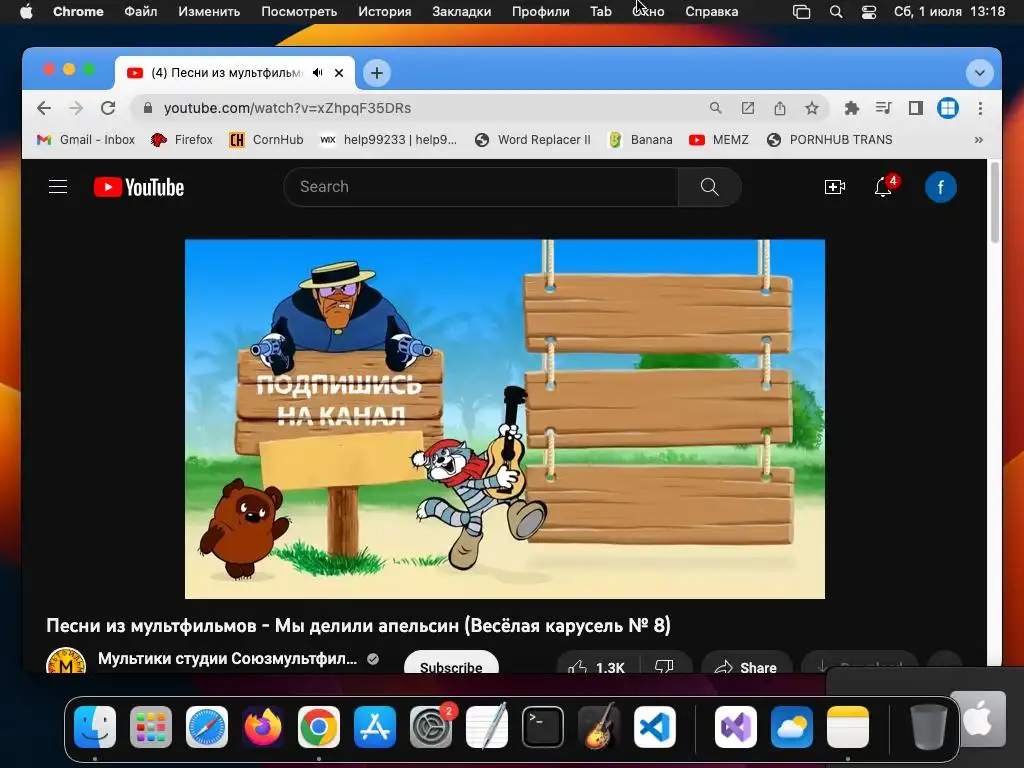Open Control Center in menu bar
The image size is (1024, 768).
tap(869, 12)
